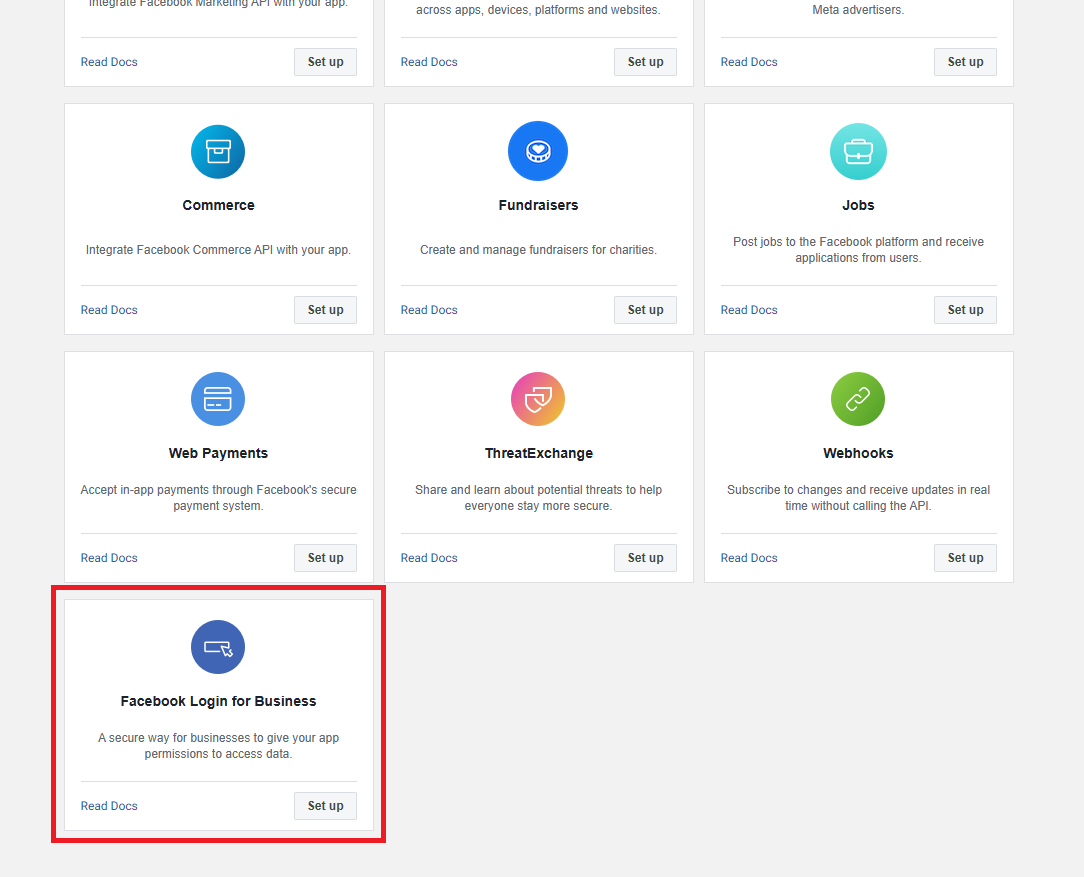
Task: Open Read Docs for Jobs
Action: (x=749, y=310)
